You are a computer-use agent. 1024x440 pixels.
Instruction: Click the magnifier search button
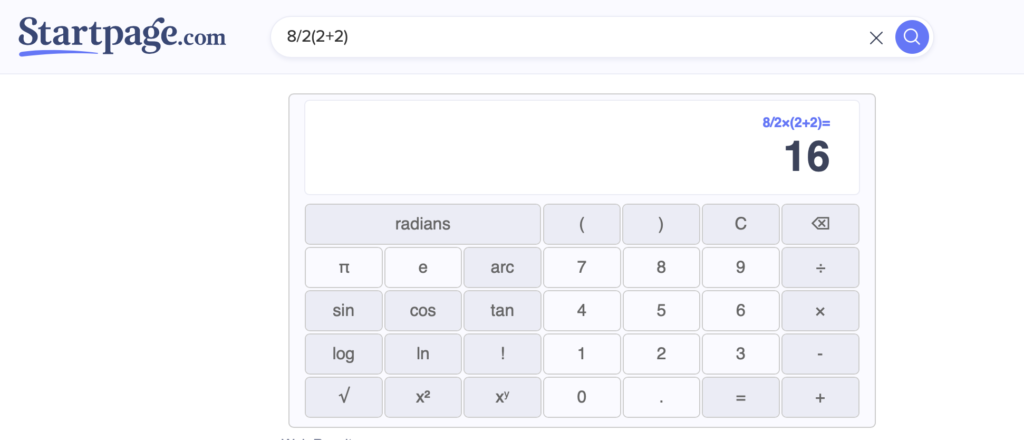tap(911, 38)
